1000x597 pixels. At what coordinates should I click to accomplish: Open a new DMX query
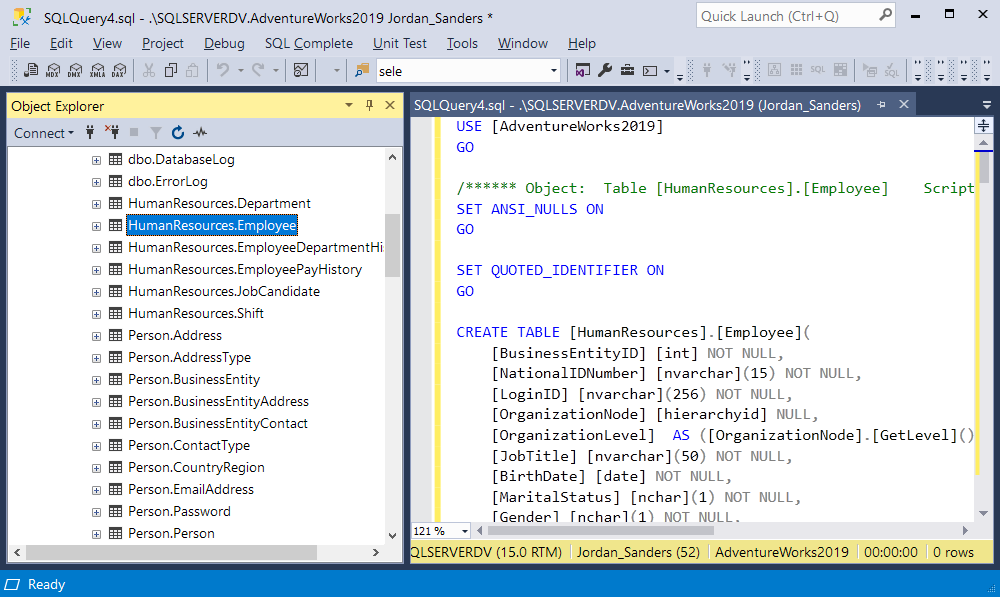tap(75, 70)
